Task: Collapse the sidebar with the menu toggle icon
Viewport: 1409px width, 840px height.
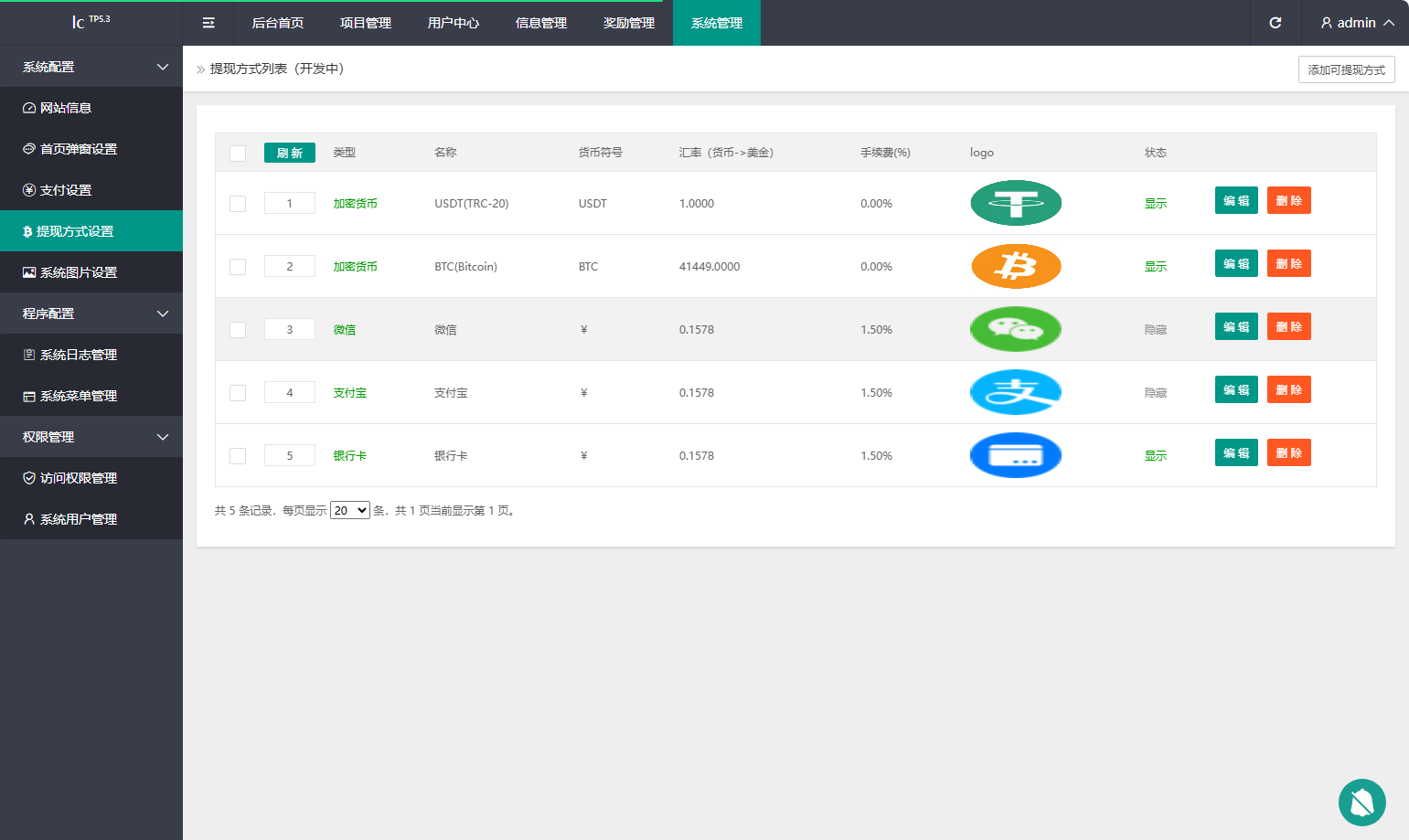Action: click(x=208, y=23)
